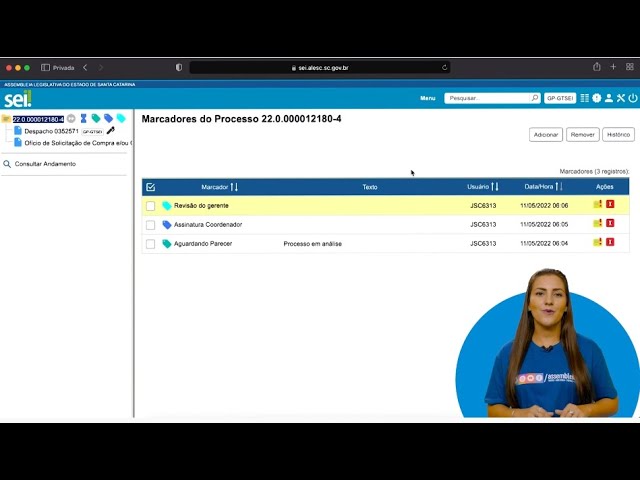Sort Data/Hora column descending with down arrow
The height and width of the screenshot is (480, 640).
point(561,187)
